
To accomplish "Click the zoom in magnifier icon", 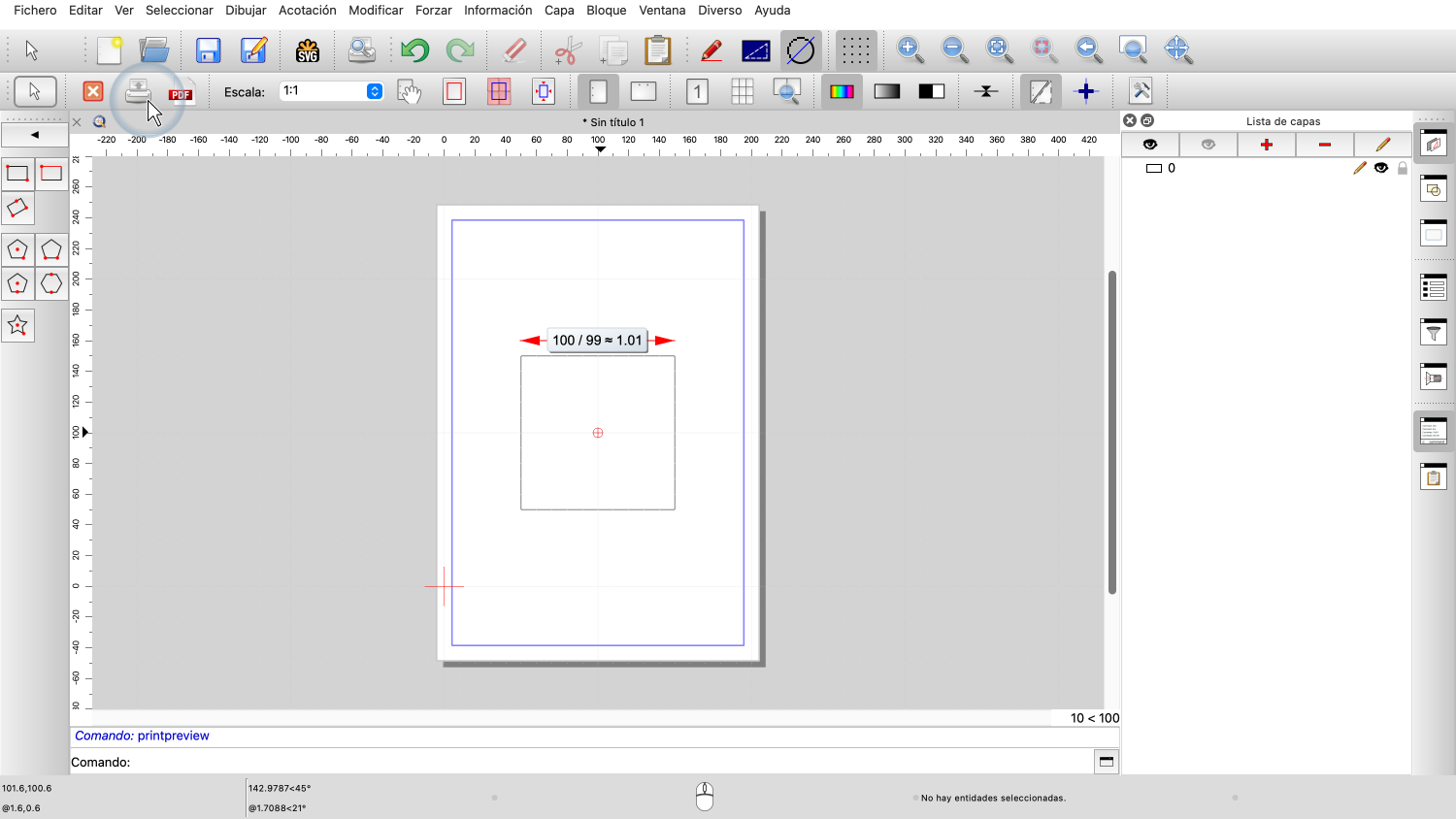I will (909, 49).
